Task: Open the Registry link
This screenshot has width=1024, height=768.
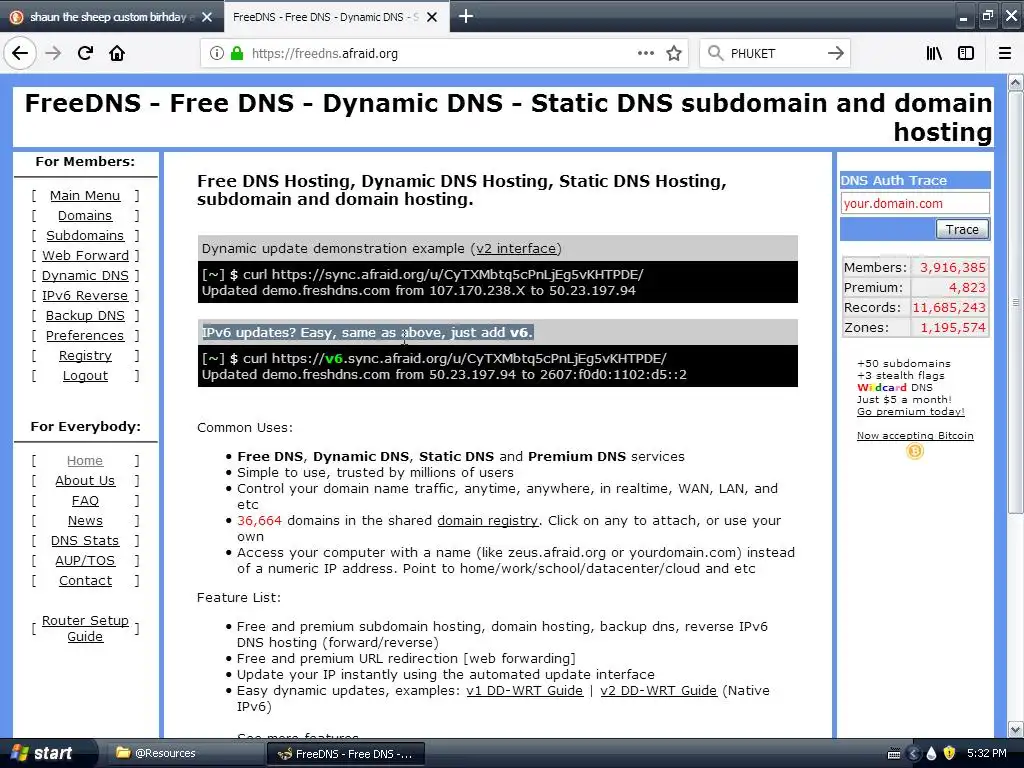Action: pos(85,355)
